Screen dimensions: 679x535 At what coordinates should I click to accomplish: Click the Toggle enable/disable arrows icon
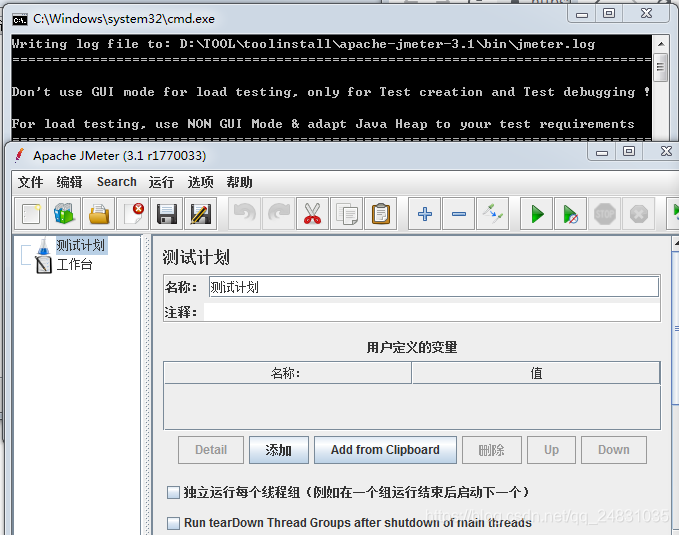(493, 214)
